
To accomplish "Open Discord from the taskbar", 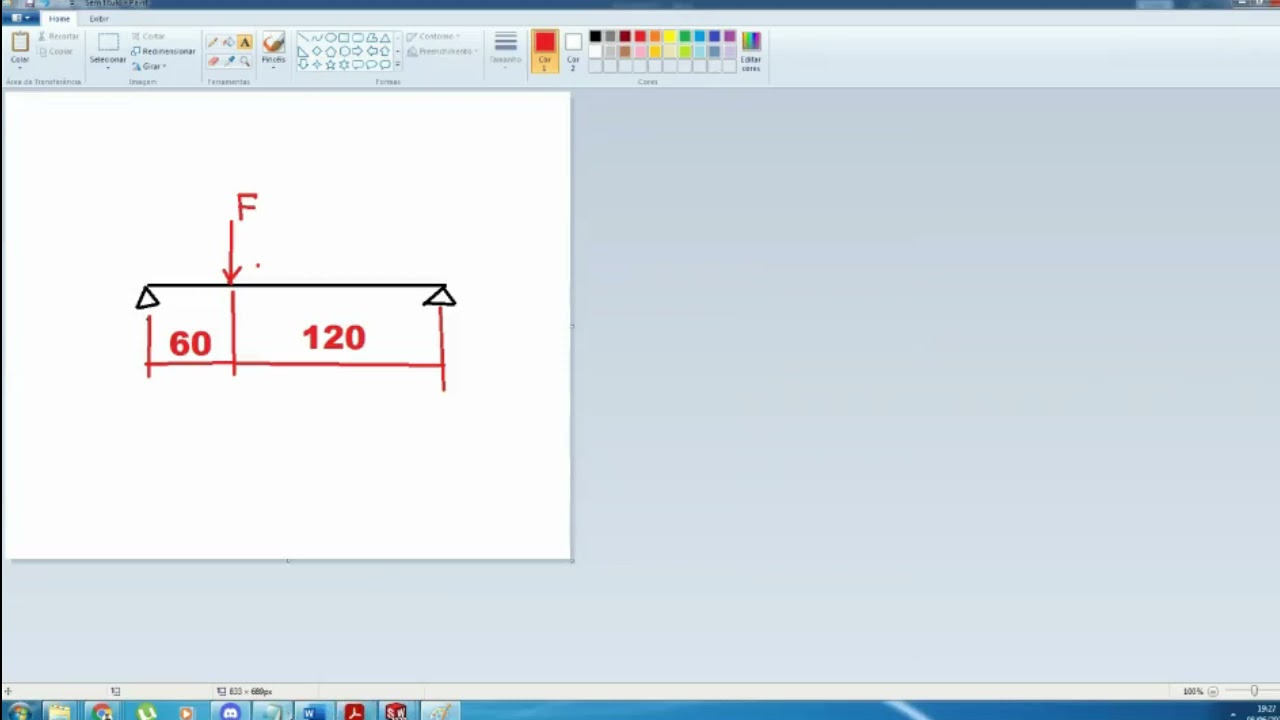I will point(230,712).
